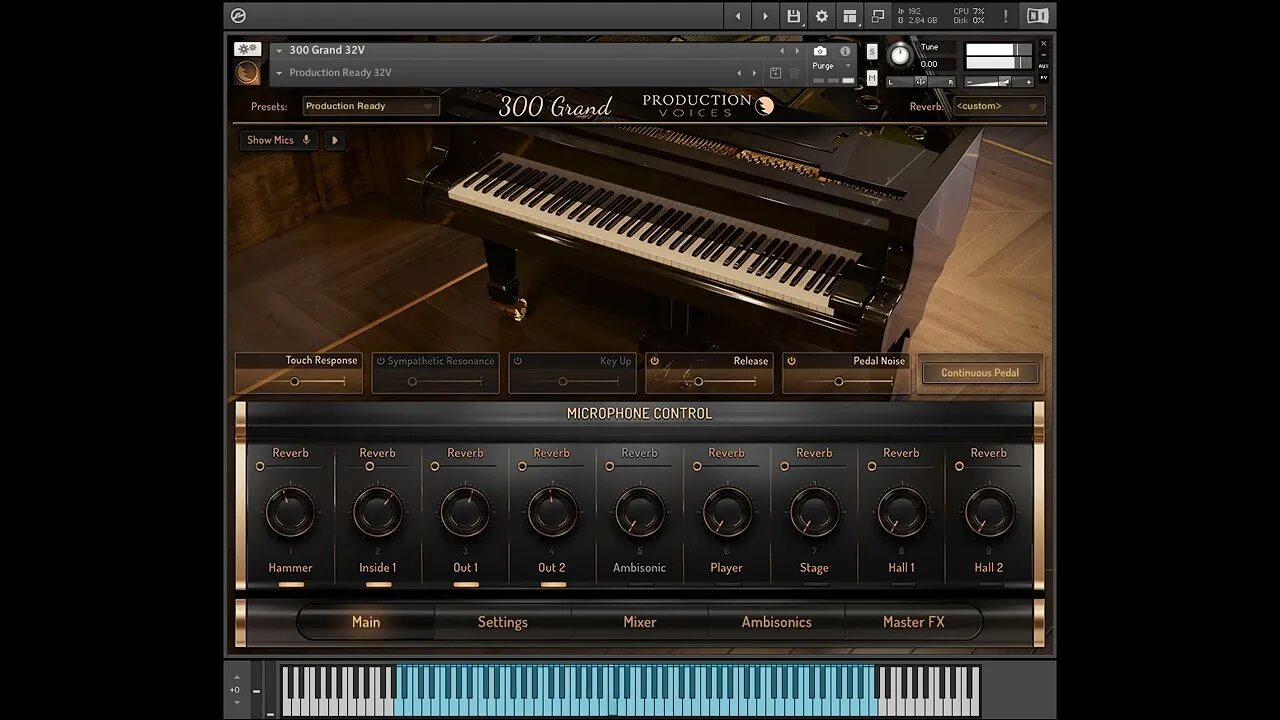
Task: Shift keyboard octave up arrow
Action: (236, 677)
